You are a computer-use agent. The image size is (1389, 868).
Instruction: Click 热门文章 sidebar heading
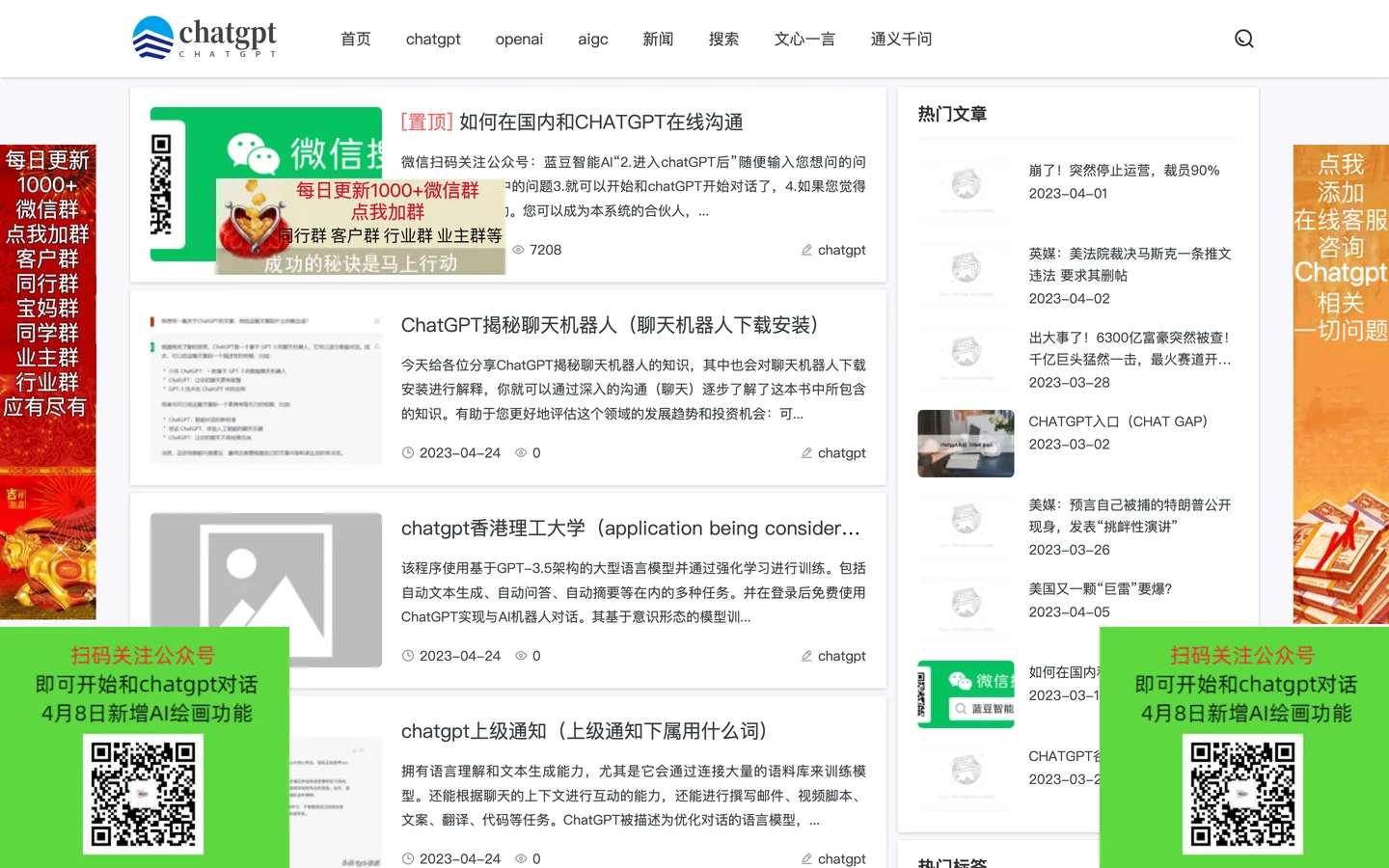(x=952, y=114)
